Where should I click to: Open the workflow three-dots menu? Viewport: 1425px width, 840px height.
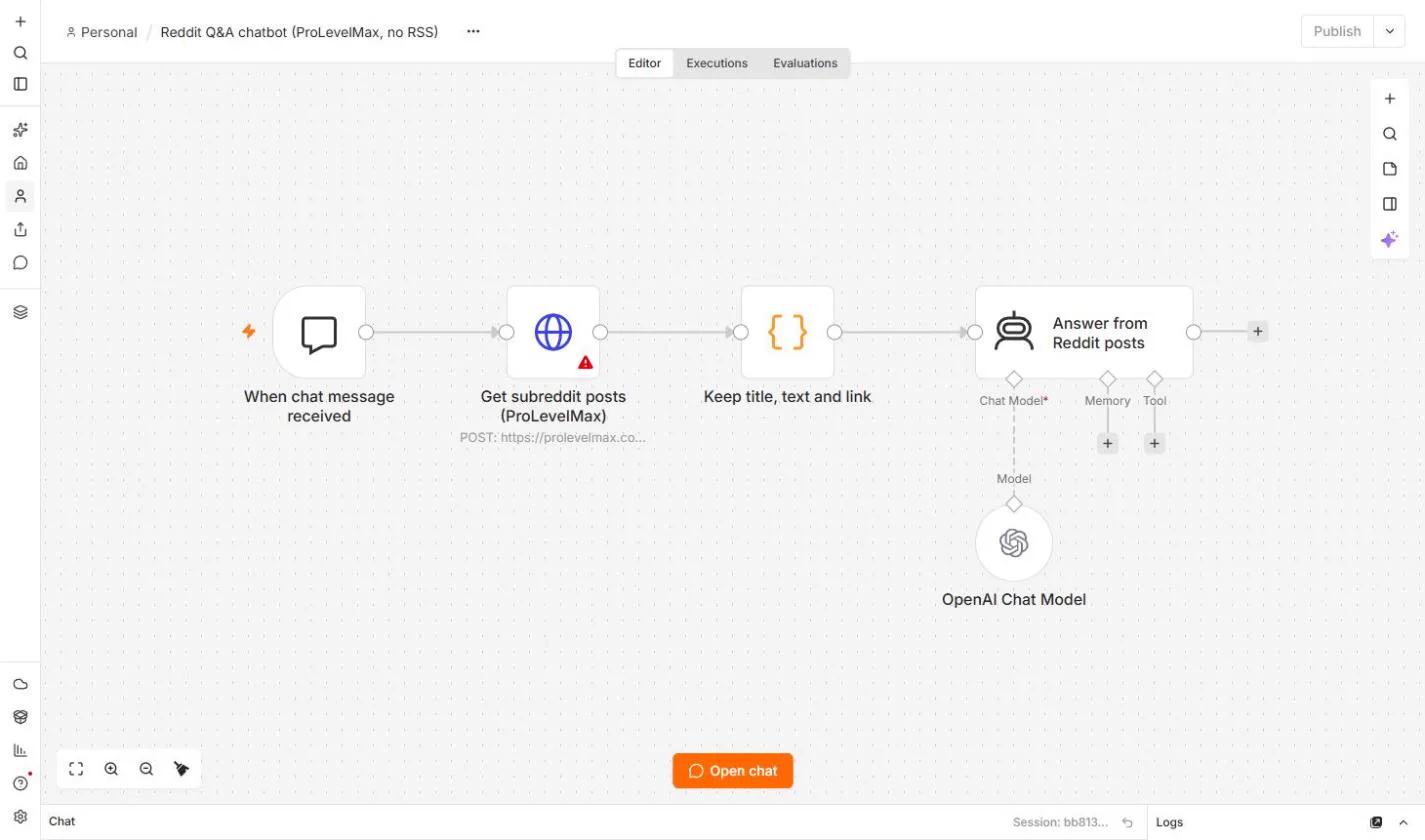[x=473, y=31]
